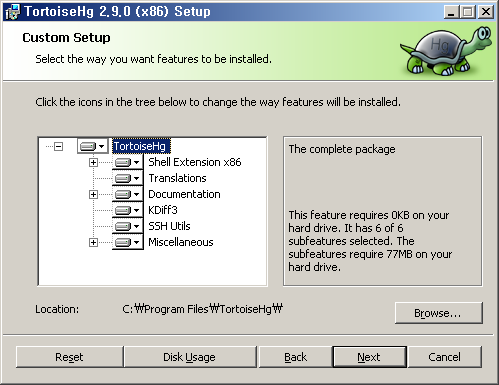Open SSH Utils feature install option dropdown
Screen dimensions: 499x385
pyautogui.click(x=128, y=226)
